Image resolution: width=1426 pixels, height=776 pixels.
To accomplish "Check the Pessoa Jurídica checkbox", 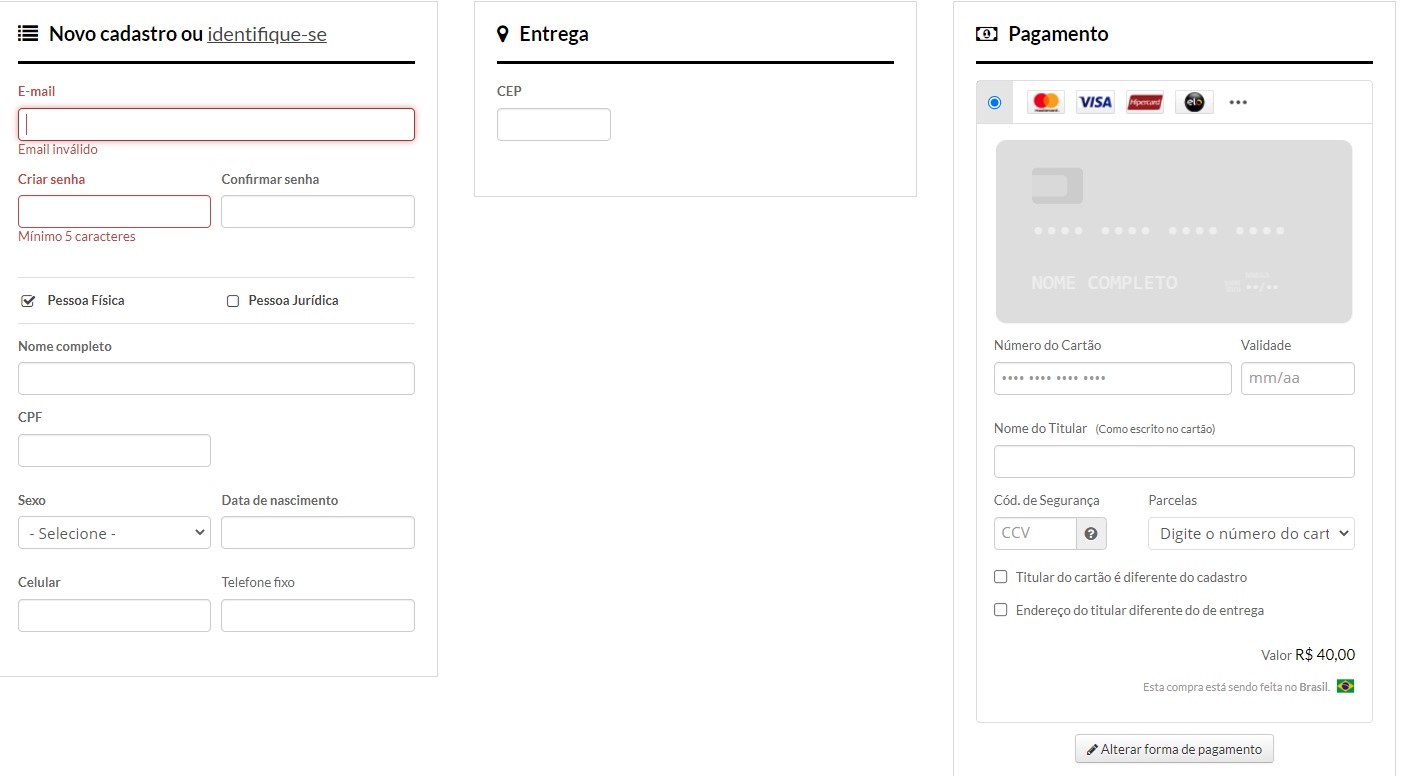I will [233, 301].
